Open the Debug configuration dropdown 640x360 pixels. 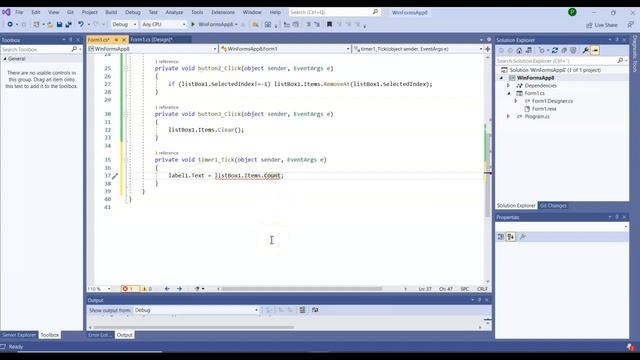(124, 24)
